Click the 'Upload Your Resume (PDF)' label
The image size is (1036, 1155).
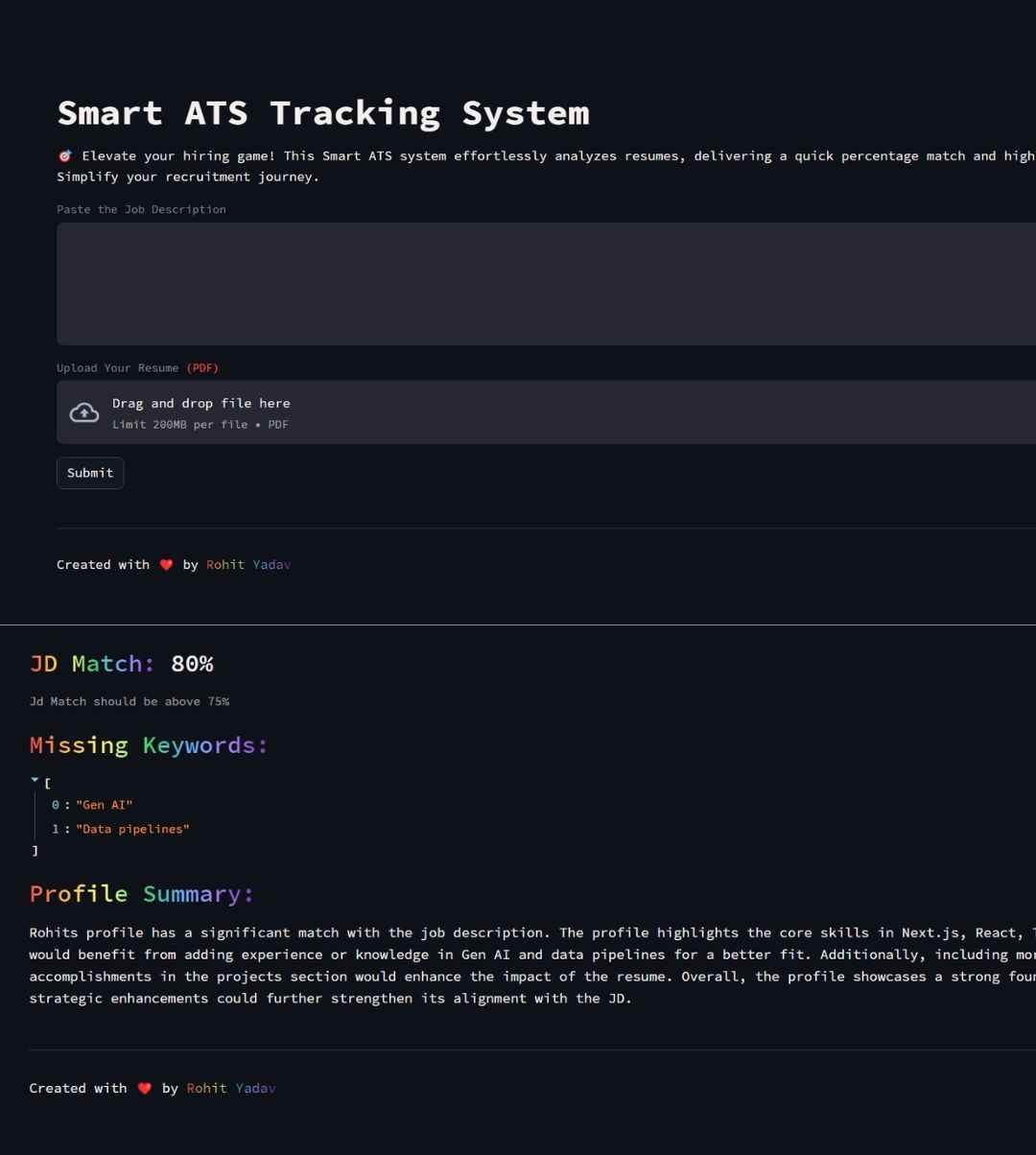137,368
